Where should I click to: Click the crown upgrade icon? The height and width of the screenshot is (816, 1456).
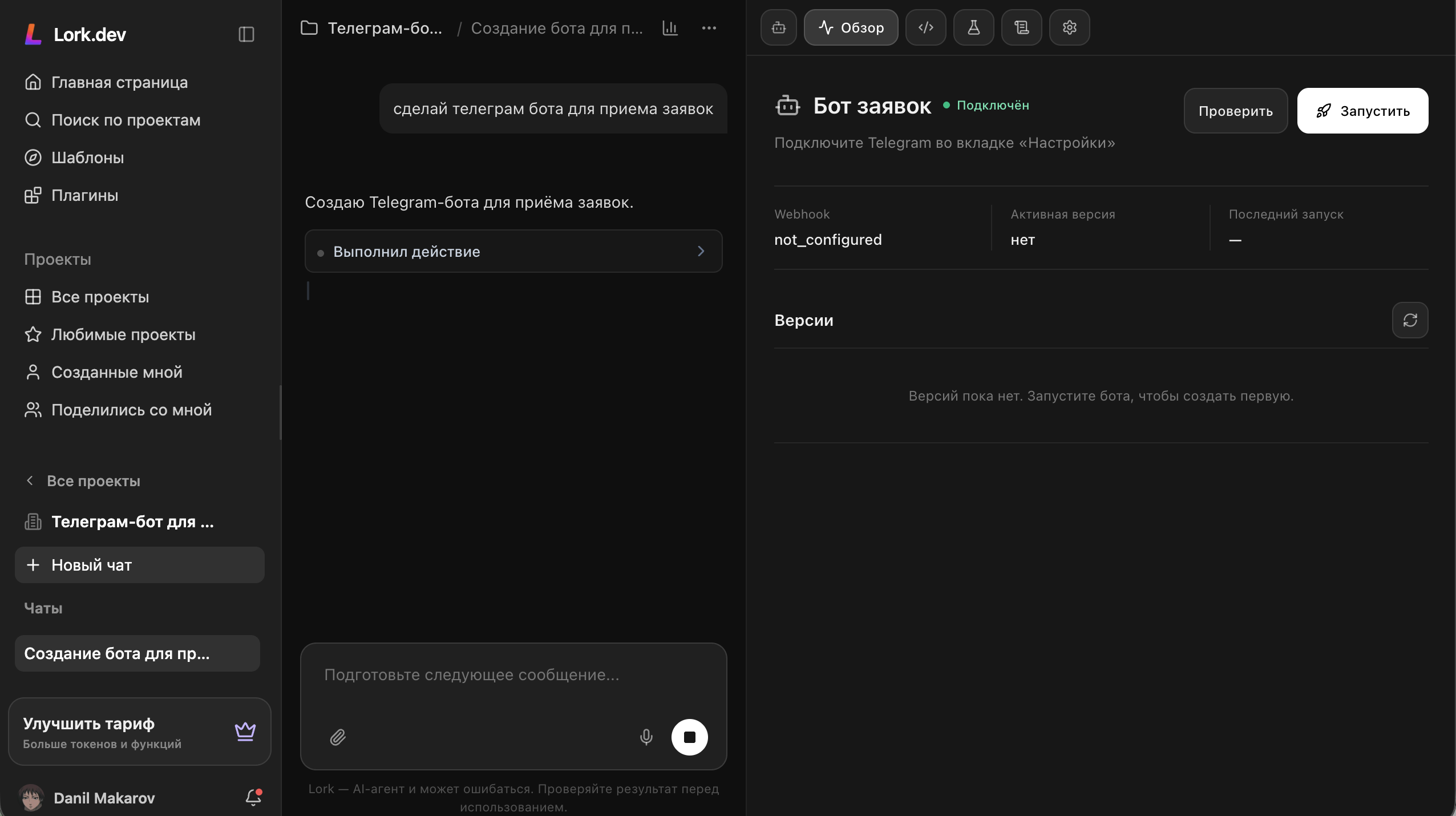tap(245, 732)
